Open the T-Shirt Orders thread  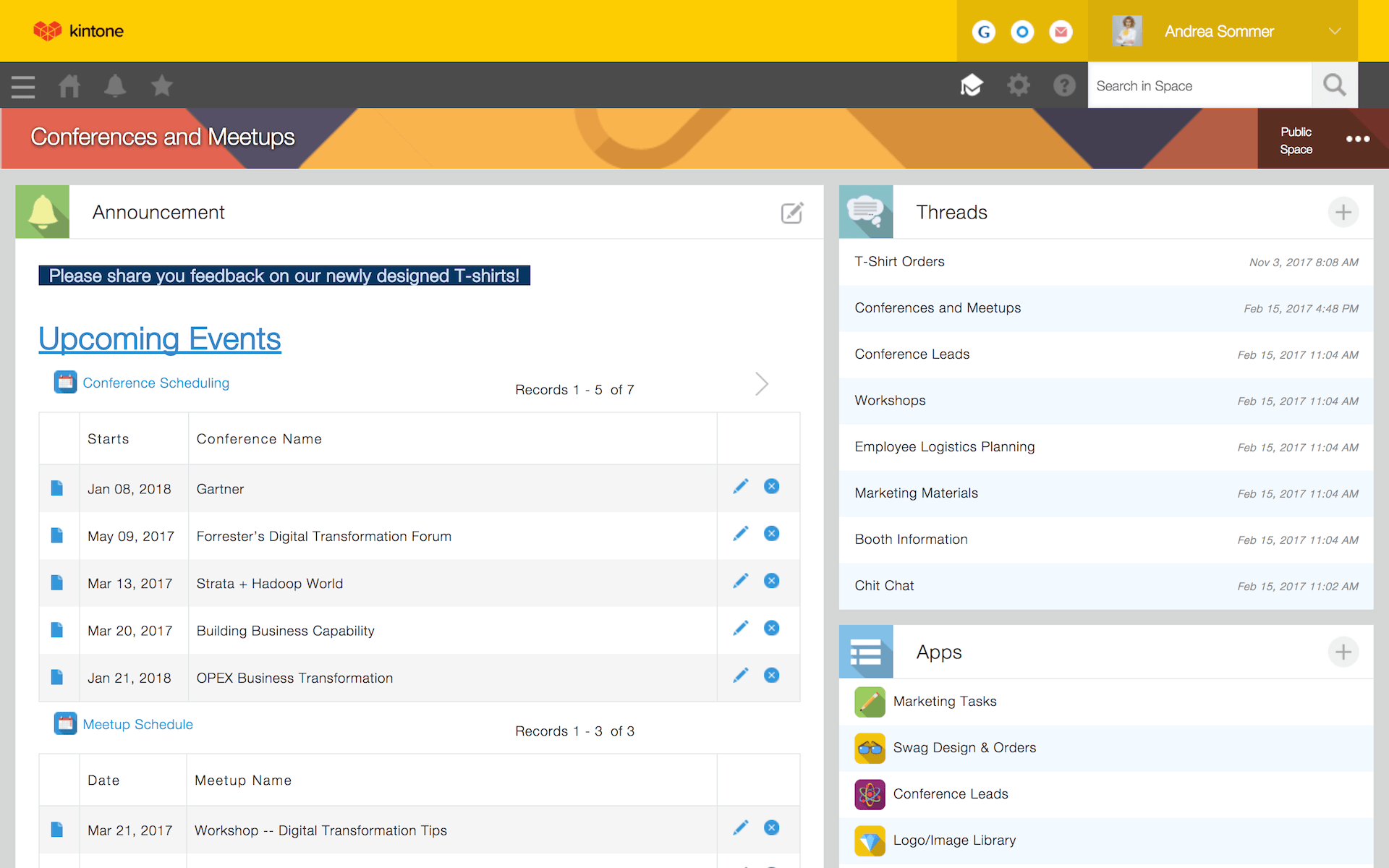point(899,262)
